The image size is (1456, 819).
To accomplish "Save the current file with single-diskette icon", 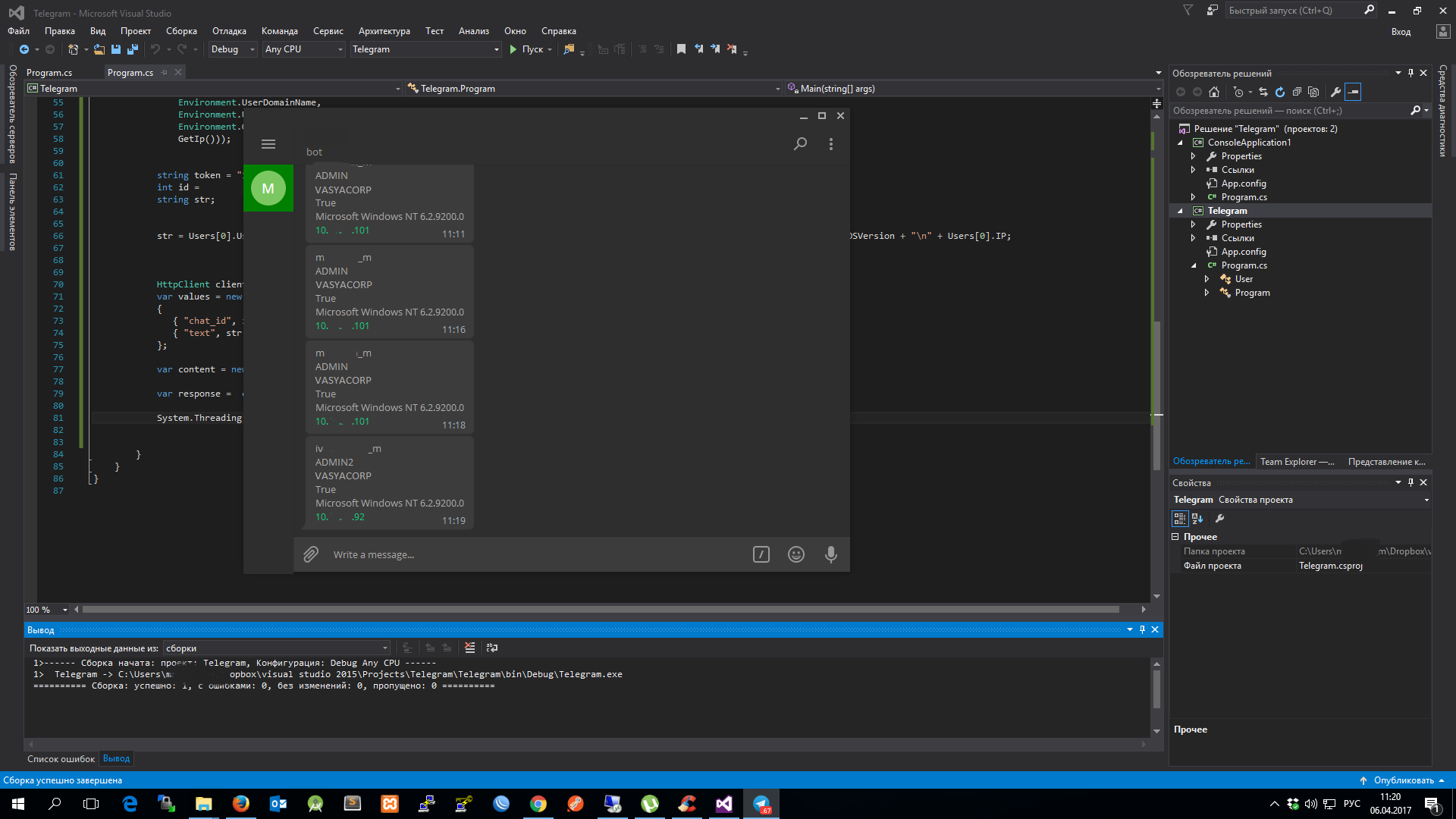I will tap(116, 49).
